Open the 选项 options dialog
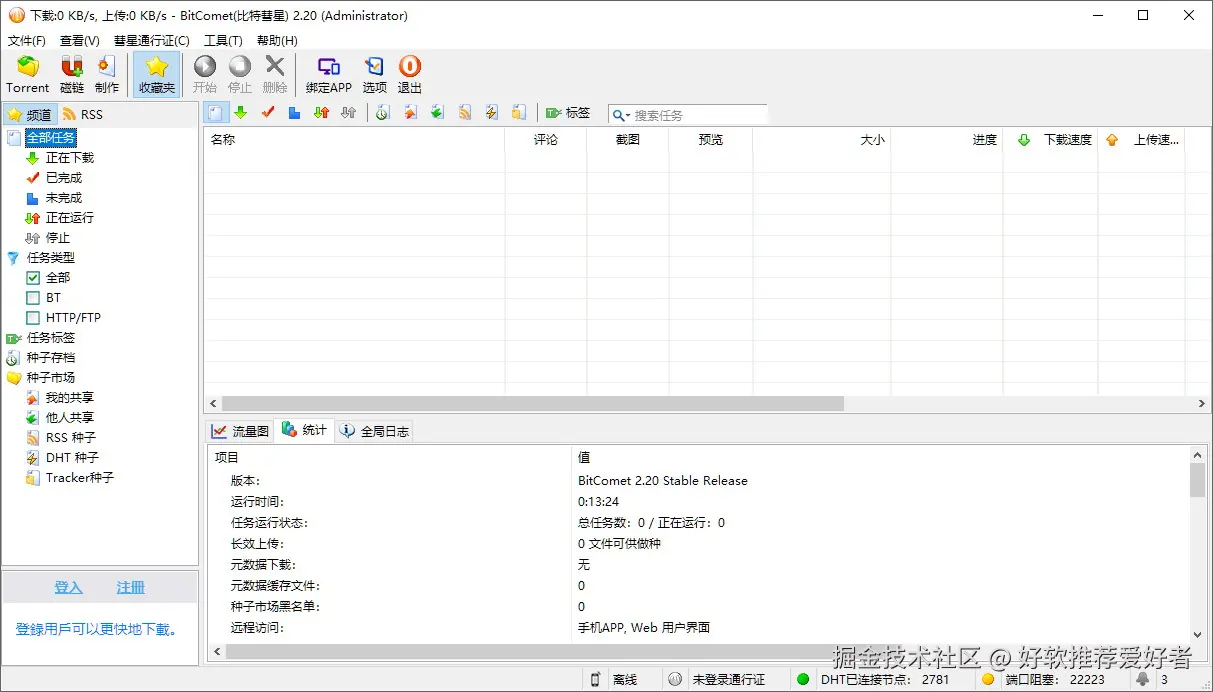This screenshot has width=1213, height=692. coord(375,75)
